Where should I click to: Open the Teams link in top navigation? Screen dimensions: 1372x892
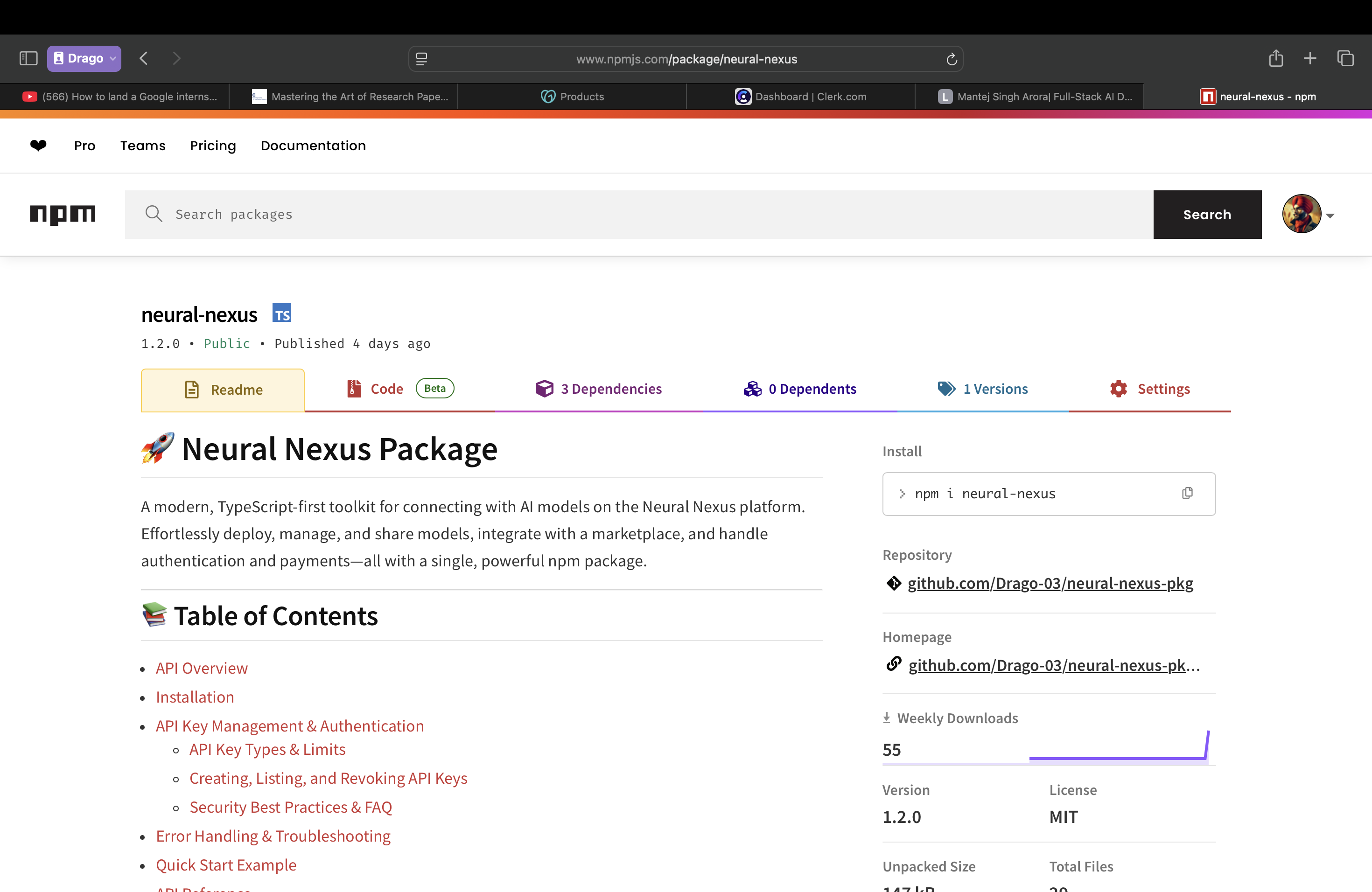[x=142, y=146]
